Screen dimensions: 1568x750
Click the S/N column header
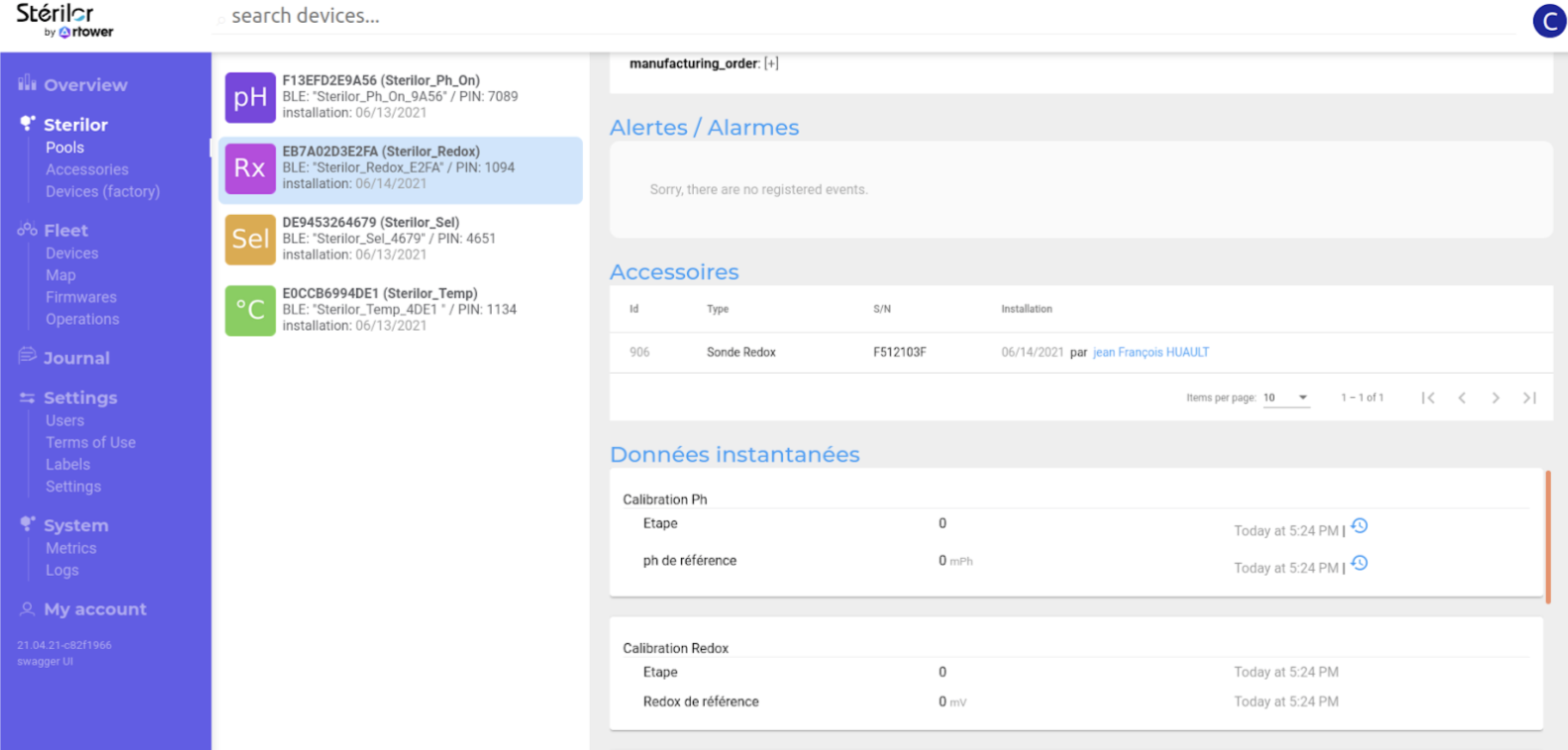click(x=882, y=309)
